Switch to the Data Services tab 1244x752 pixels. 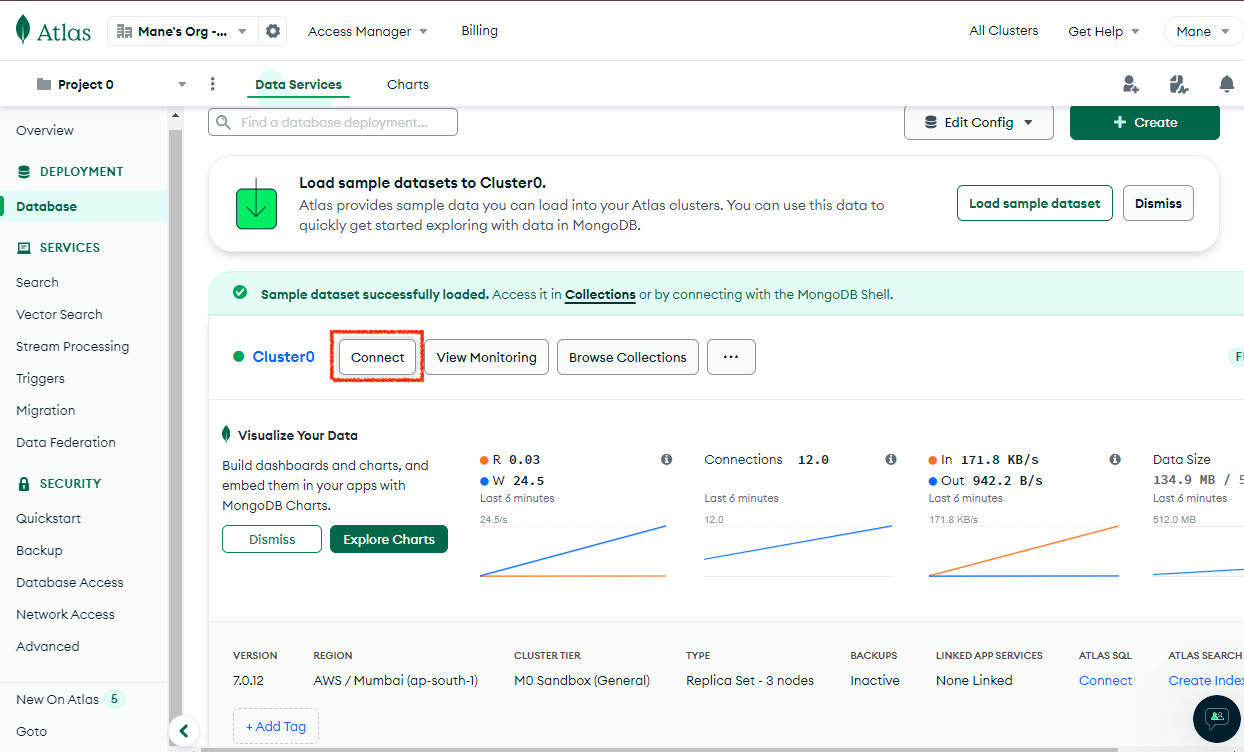tap(298, 85)
